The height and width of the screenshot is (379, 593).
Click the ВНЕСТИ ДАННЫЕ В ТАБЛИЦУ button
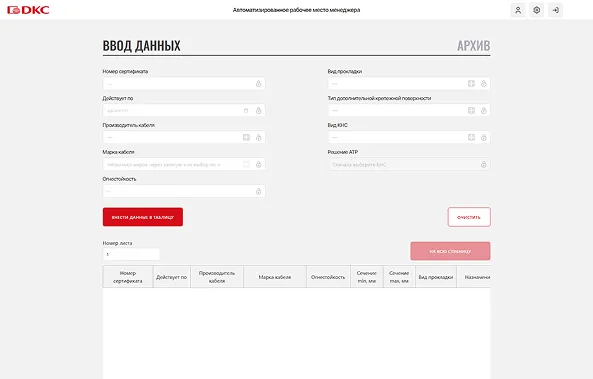pyautogui.click(x=143, y=217)
